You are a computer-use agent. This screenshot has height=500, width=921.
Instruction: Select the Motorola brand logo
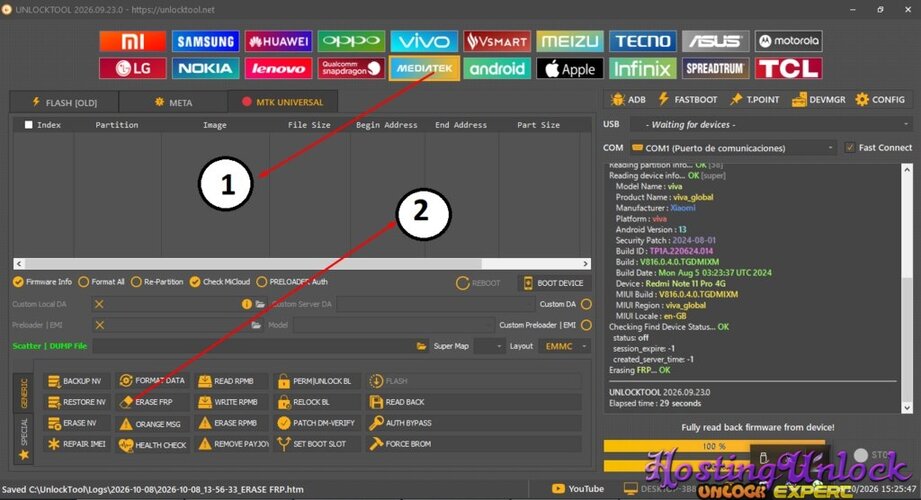coord(788,41)
